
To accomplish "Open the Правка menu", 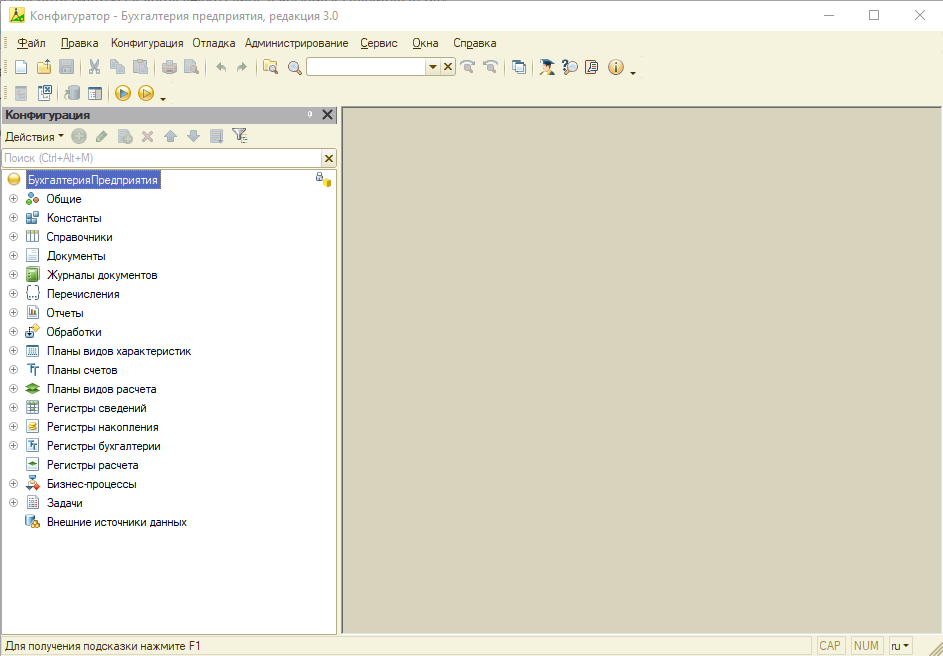I will click(79, 43).
